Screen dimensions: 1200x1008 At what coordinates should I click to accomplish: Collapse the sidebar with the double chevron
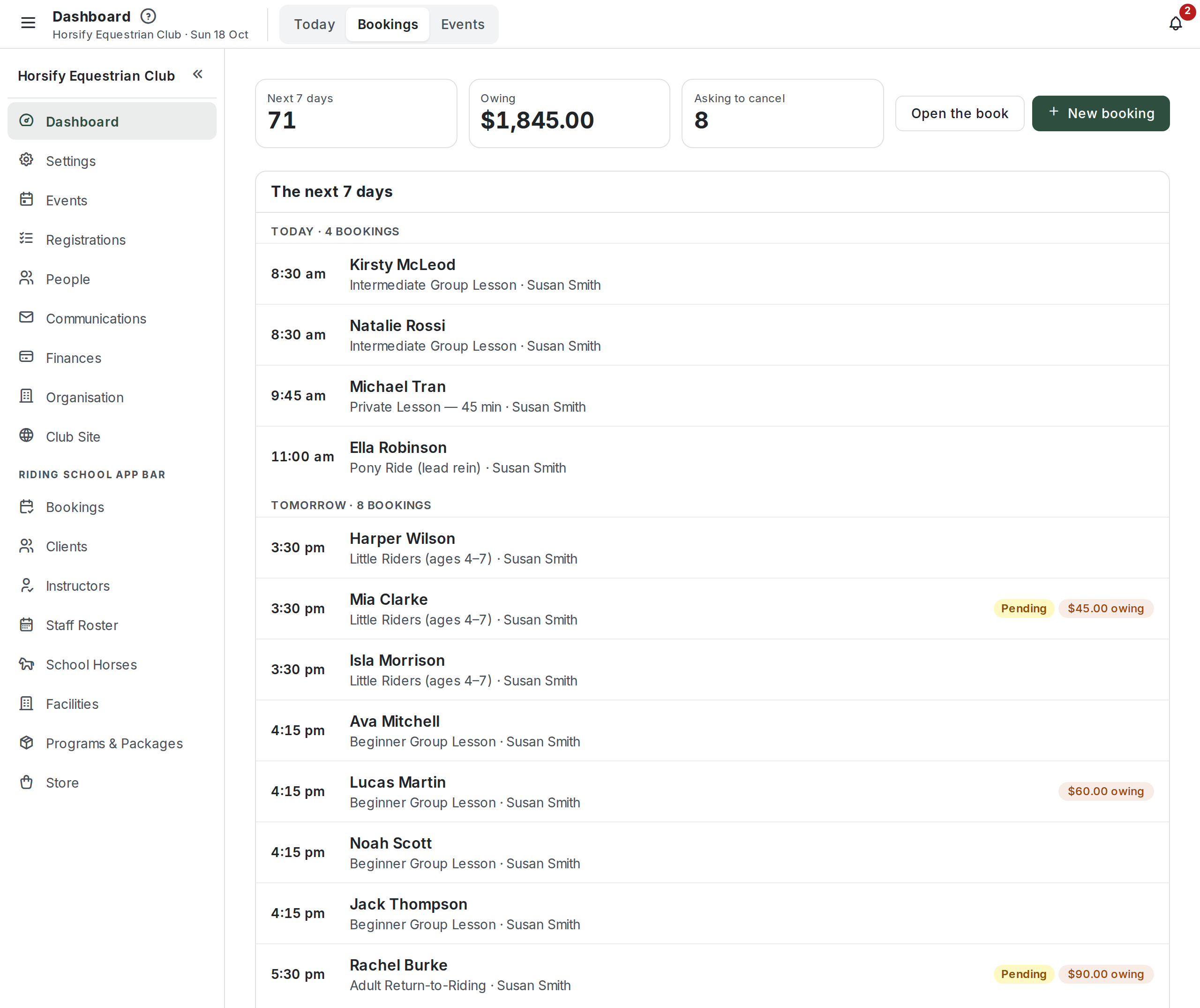198,74
